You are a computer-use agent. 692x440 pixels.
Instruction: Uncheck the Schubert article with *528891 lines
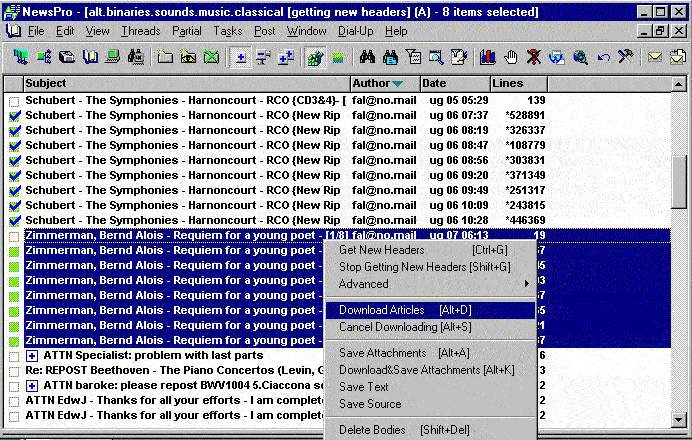(x=14, y=116)
